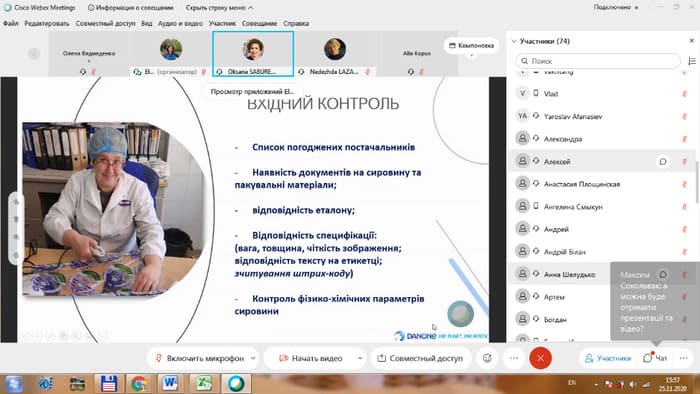Expand video options dropdown arrow
700x394 pixels.
360,358
